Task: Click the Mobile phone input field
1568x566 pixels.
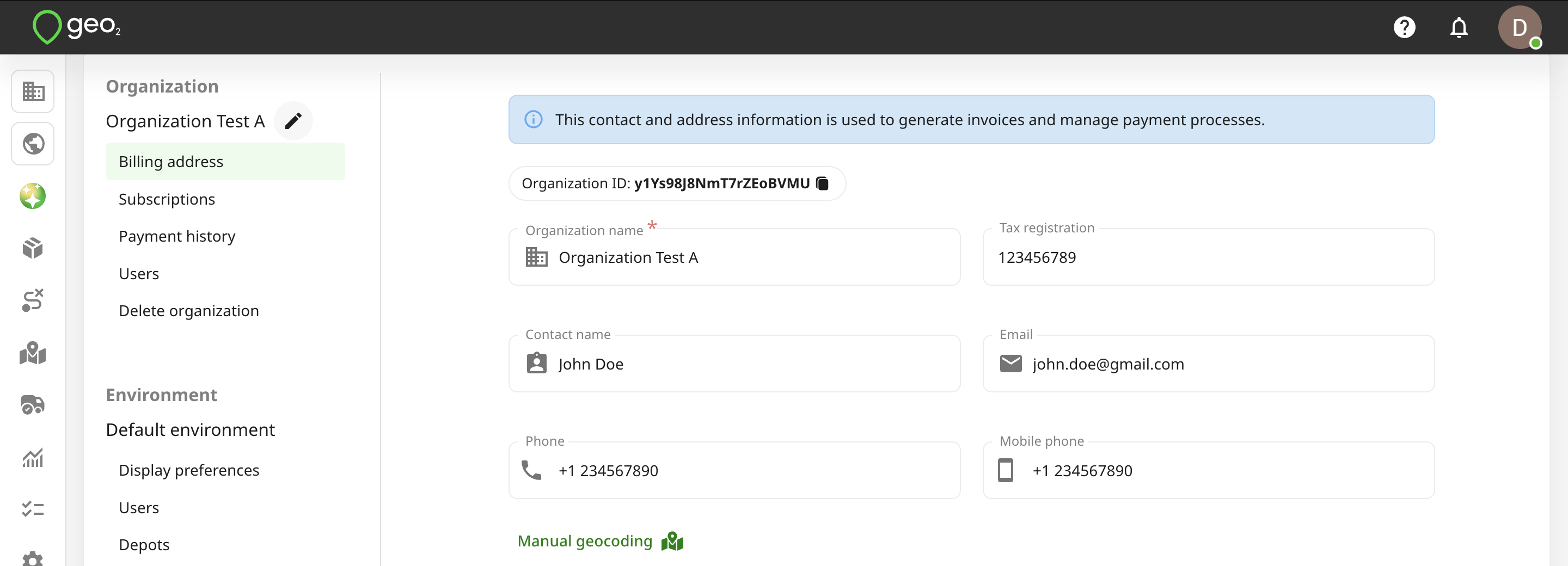Action: (1208, 470)
